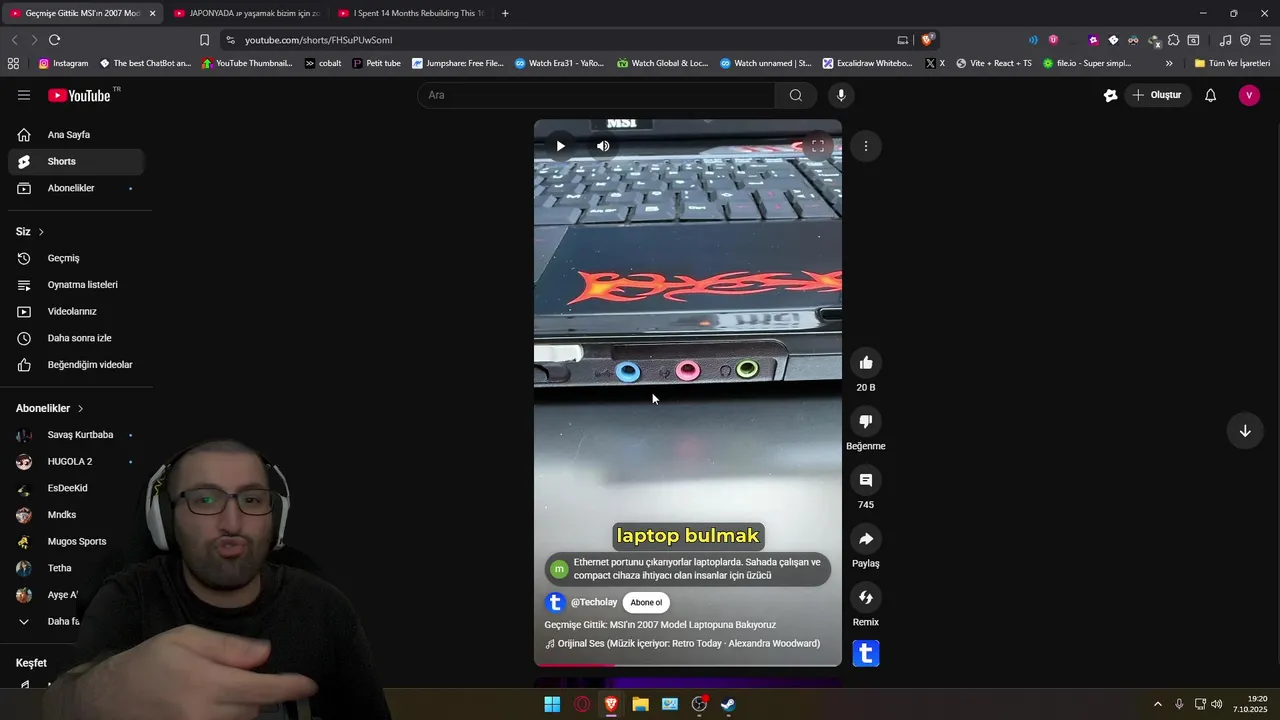This screenshot has width=1280, height=720.
Task: Open the YouTube hamburger guide menu
Action: click(24, 95)
